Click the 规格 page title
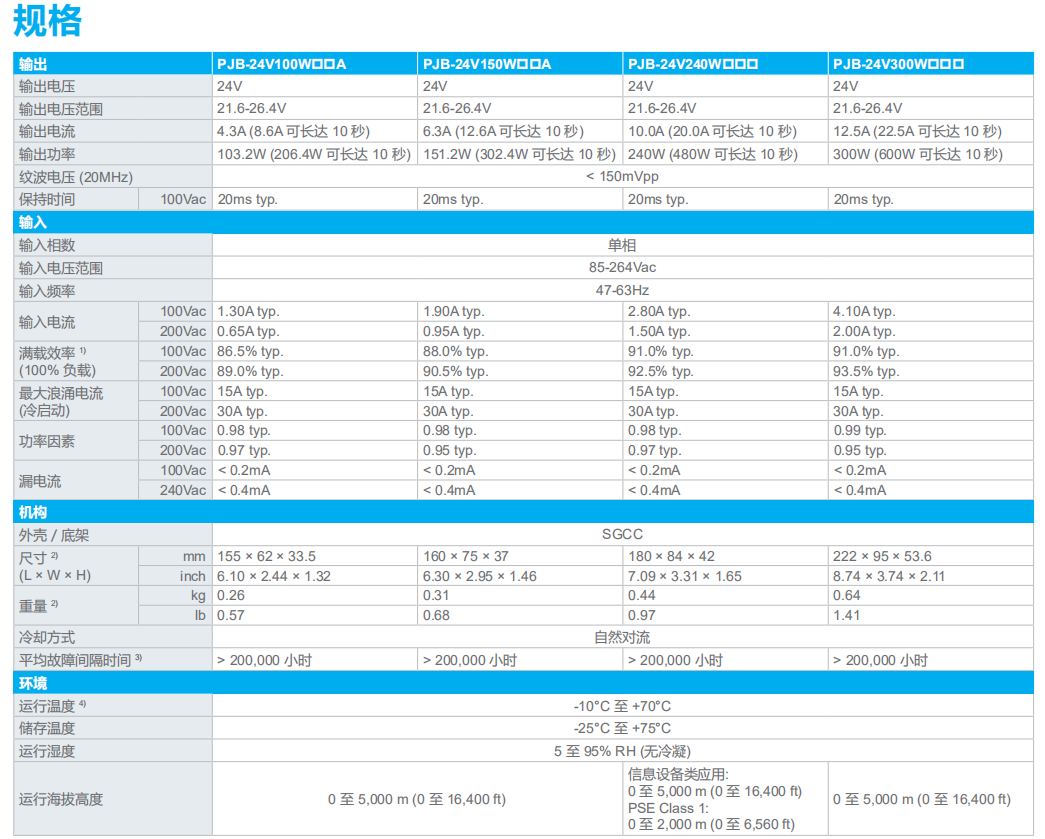The width and height of the screenshot is (1045, 839). 48,20
